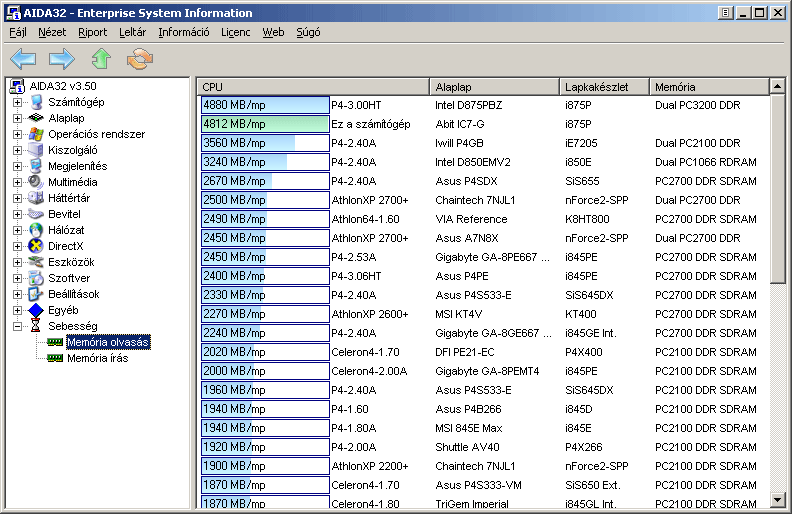Click the Kiszolgáló server icon

coord(36,150)
